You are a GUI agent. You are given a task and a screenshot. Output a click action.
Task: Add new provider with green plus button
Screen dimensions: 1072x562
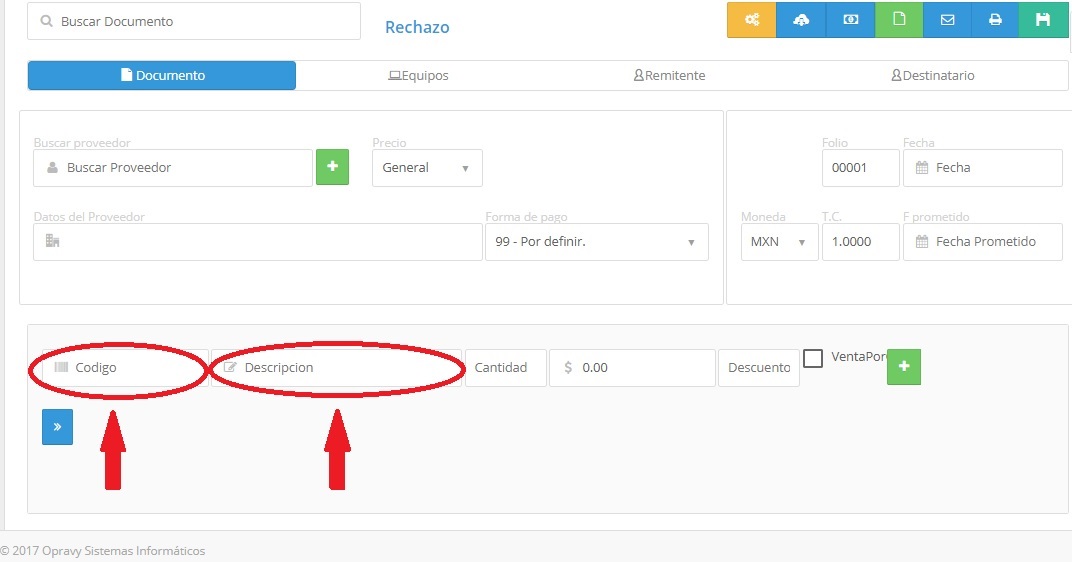click(x=332, y=167)
